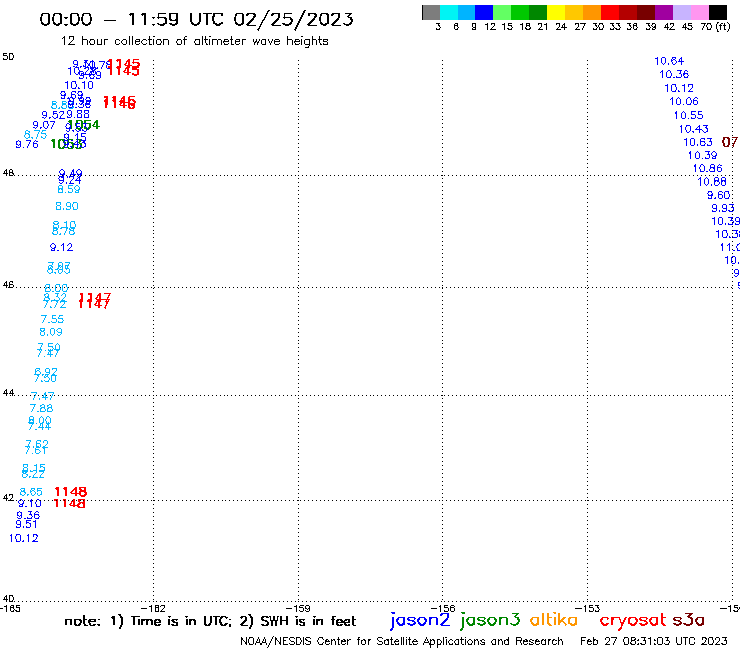Click the 10.10 wave height value
This screenshot has width=740, height=650.
tap(79, 85)
